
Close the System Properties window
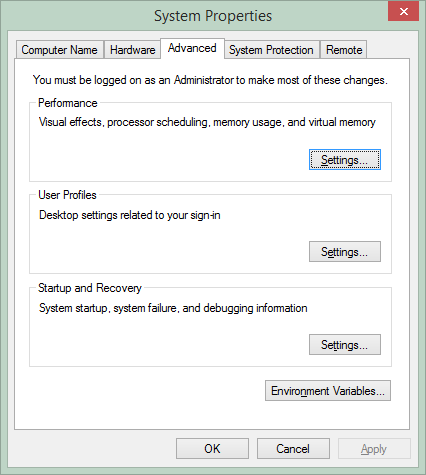tap(403, 12)
